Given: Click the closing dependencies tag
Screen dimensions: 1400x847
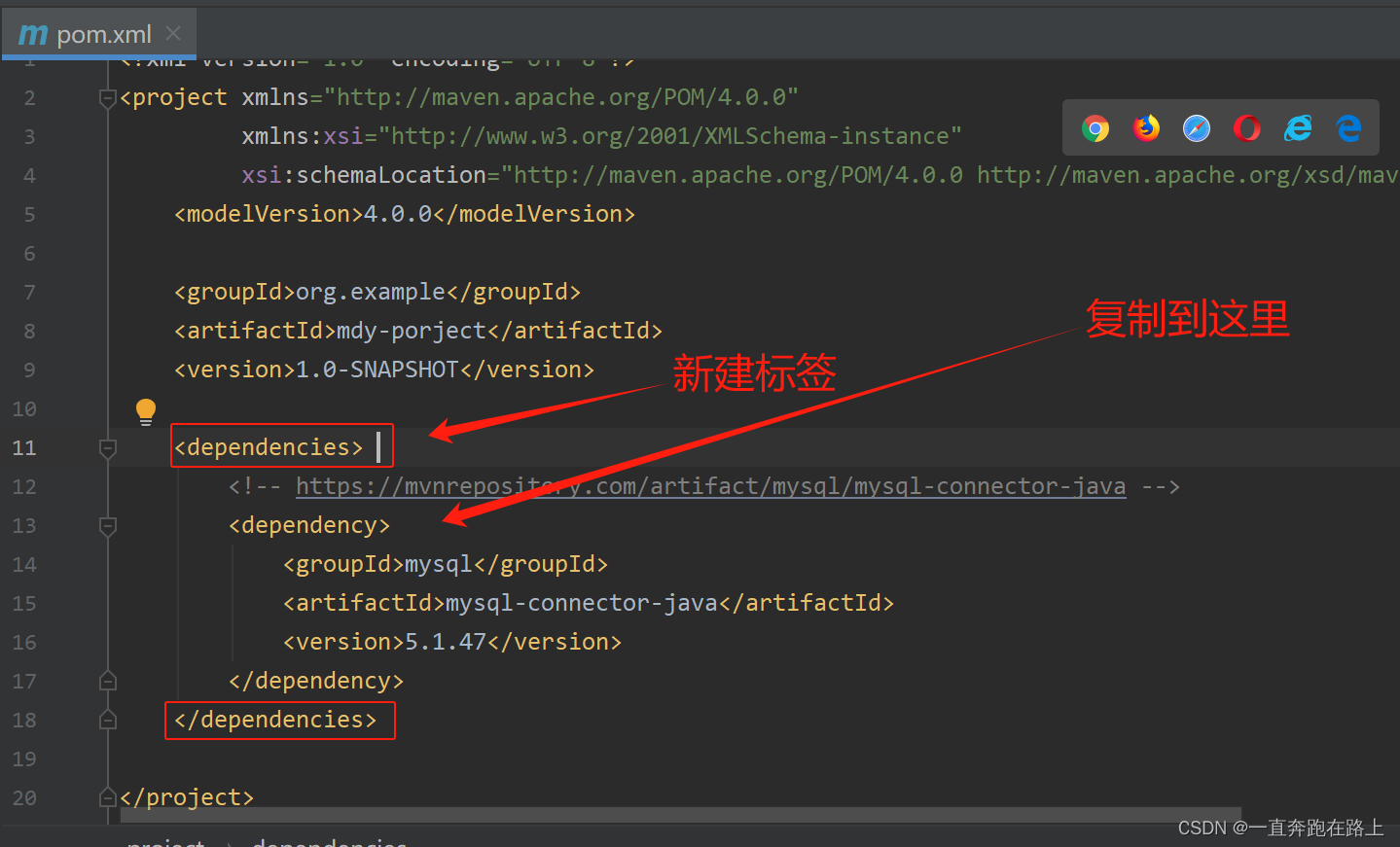Looking at the screenshot, I should 275,720.
